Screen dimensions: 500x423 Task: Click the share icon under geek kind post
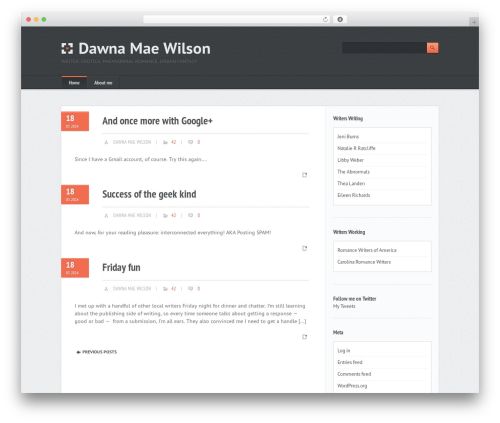pyautogui.click(x=304, y=248)
